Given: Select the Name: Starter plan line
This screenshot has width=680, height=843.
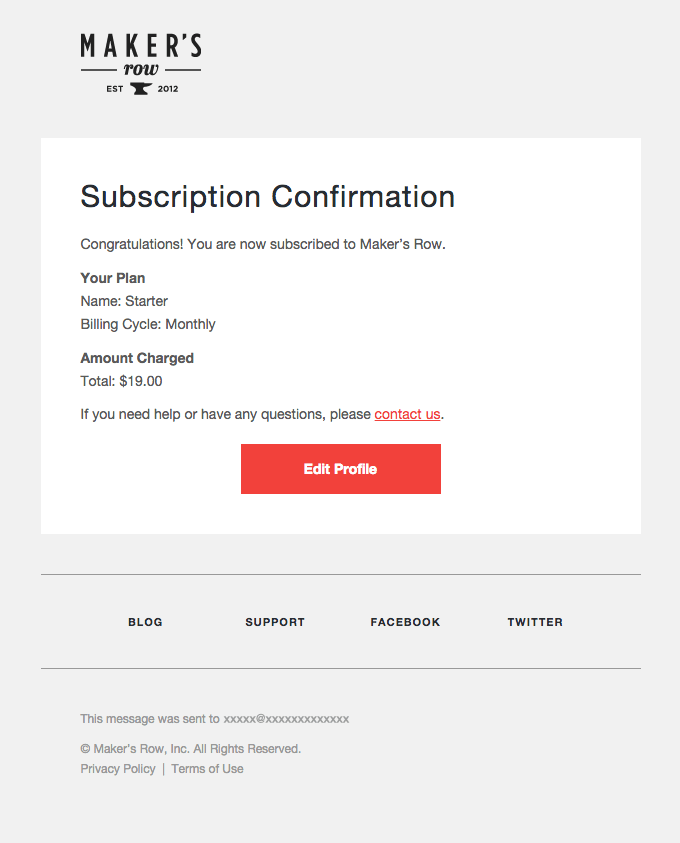Looking at the screenshot, I should pos(124,301).
